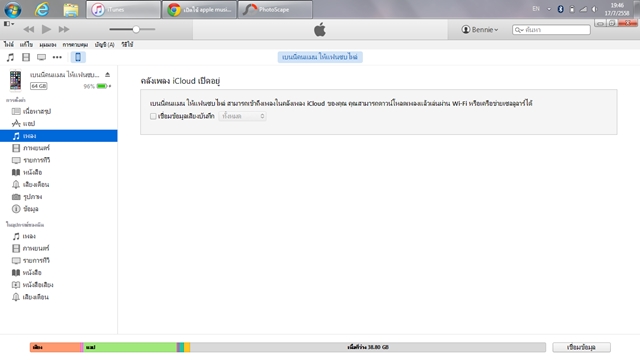Viewport: 640px width, 360px height.
Task: Open the disabled ทั้งหมด dropdown next to checkbox
Action: coord(242,116)
